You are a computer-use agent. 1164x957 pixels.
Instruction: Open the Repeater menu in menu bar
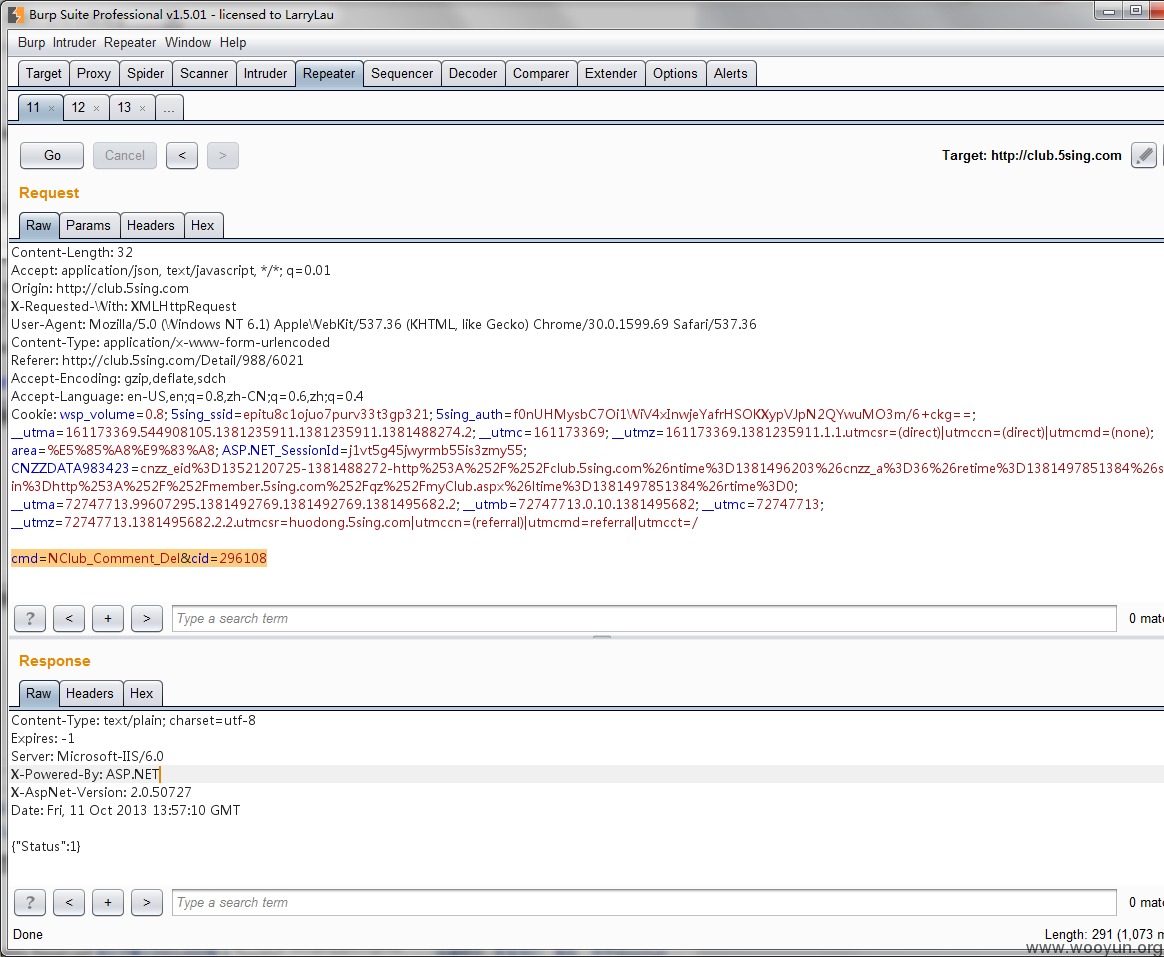click(130, 42)
